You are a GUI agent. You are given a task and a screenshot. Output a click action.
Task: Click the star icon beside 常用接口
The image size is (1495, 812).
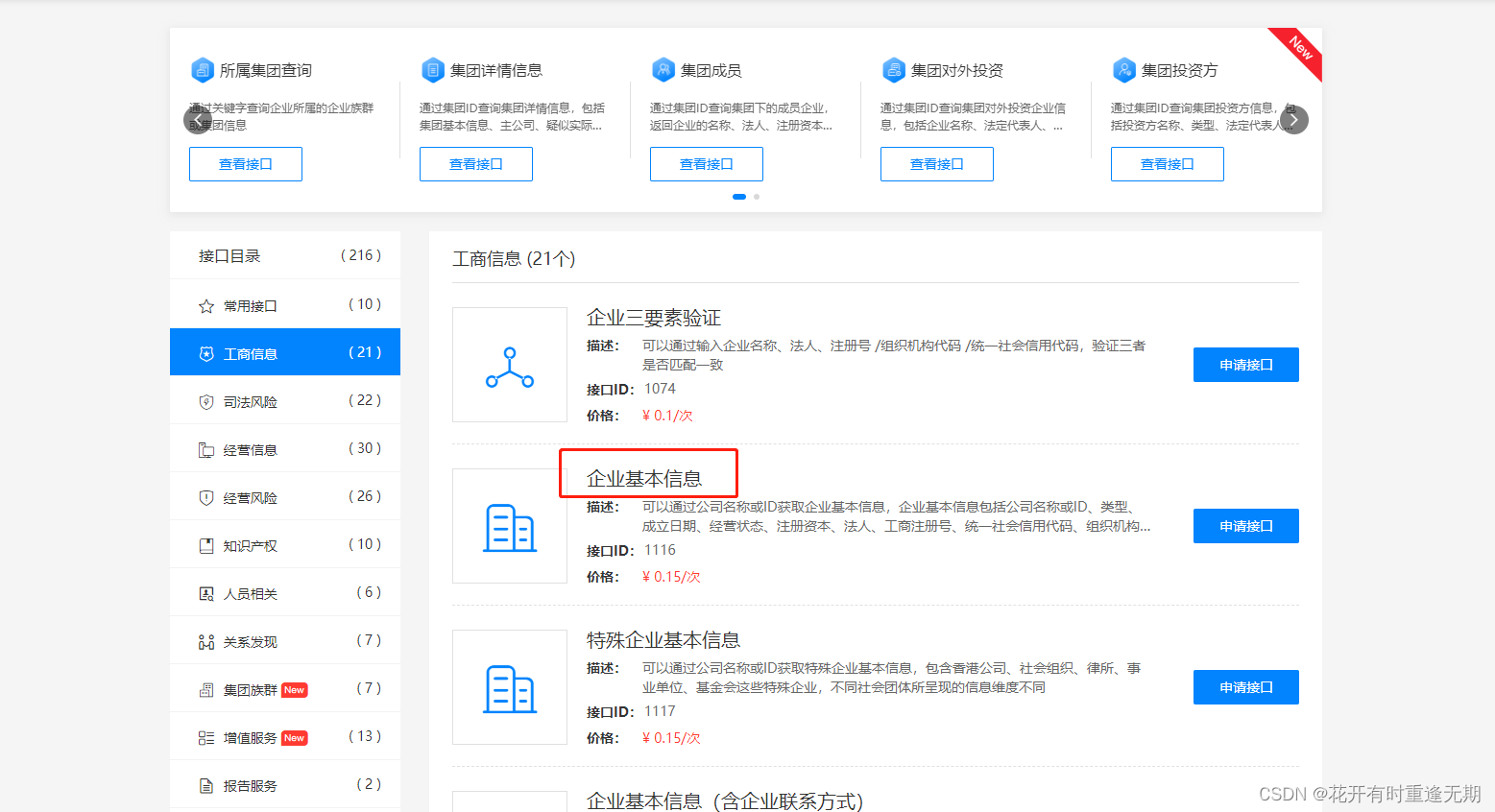[205, 306]
